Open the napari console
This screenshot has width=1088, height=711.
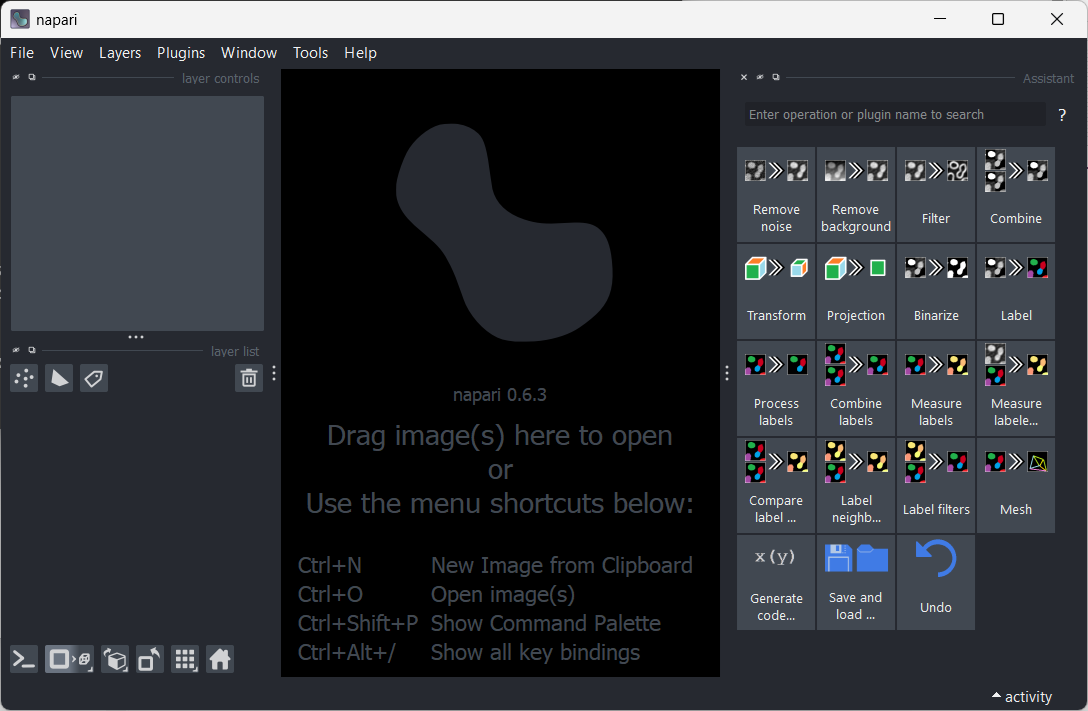point(24,659)
